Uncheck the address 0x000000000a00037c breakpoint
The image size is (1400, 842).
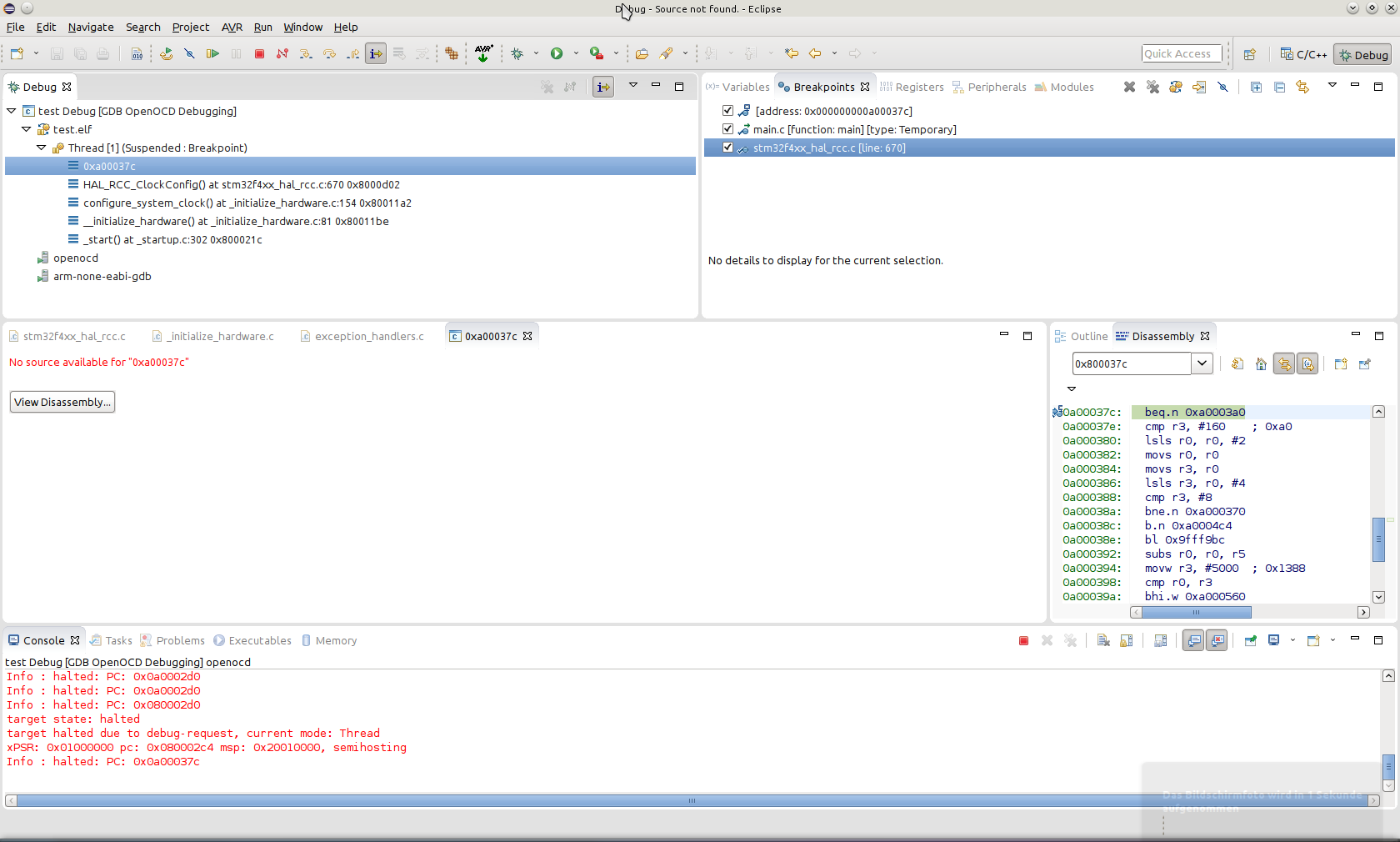[x=727, y=110]
